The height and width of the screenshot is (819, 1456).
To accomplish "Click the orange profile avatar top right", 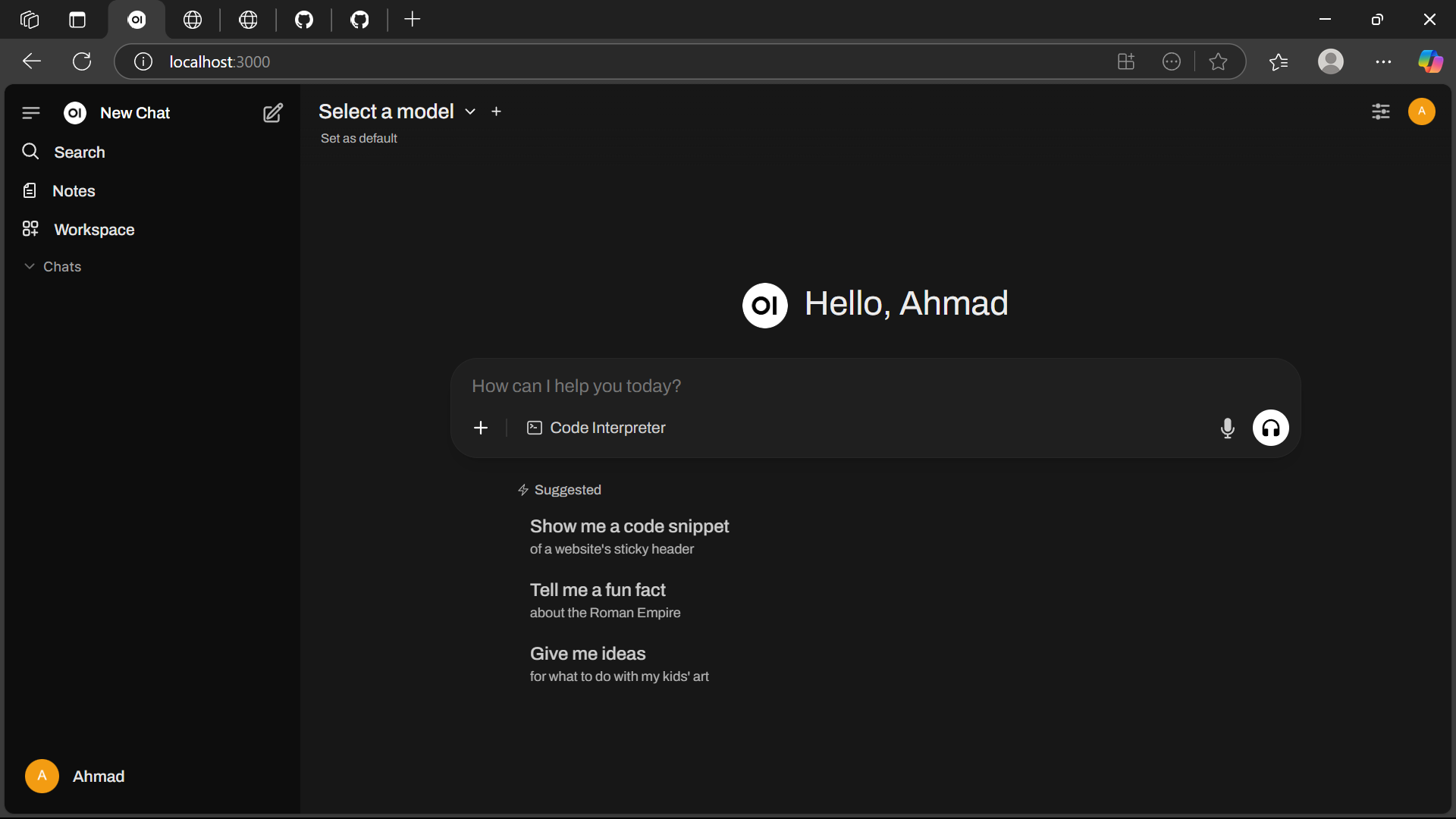I will coord(1421,111).
